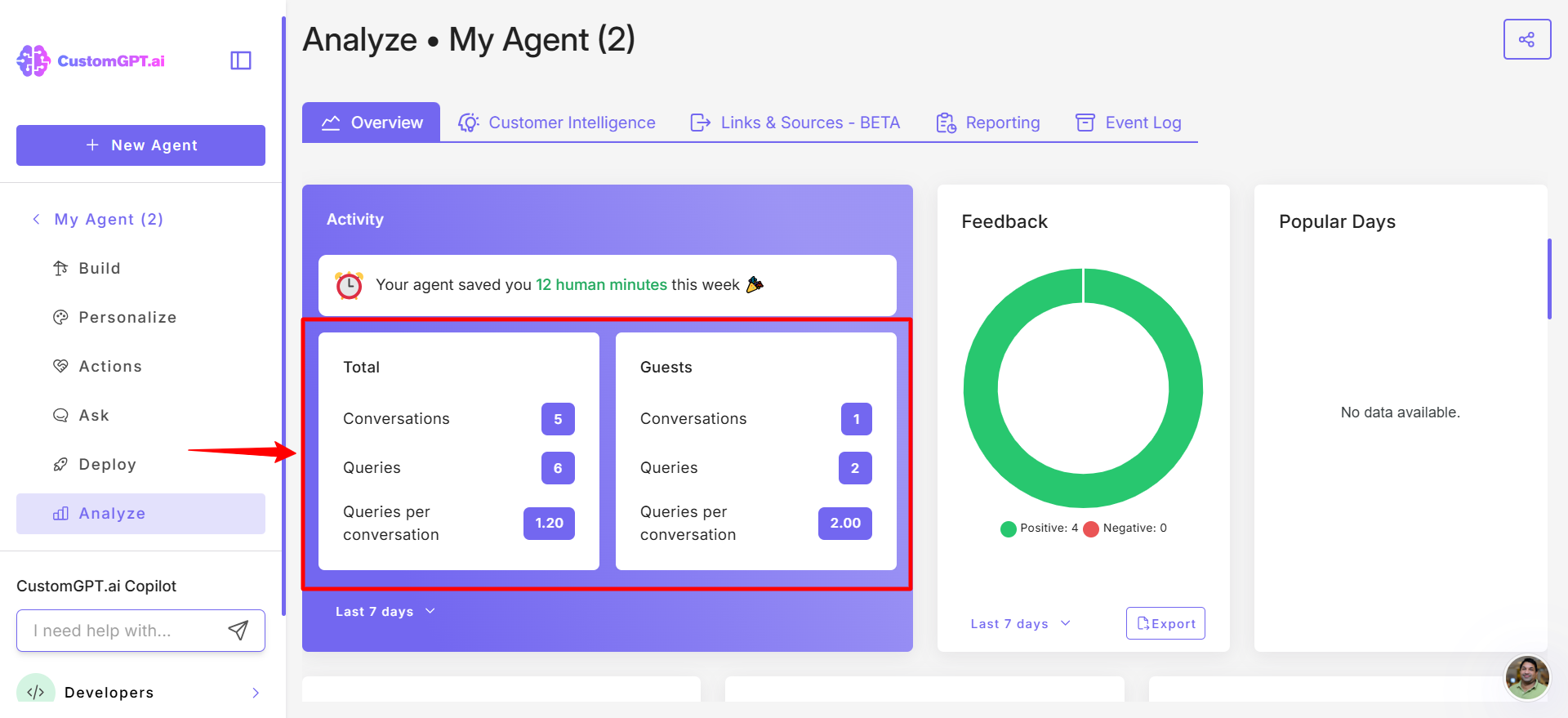The height and width of the screenshot is (718, 1568).
Task: Click the red Negative legend dot
Action: (x=1091, y=528)
